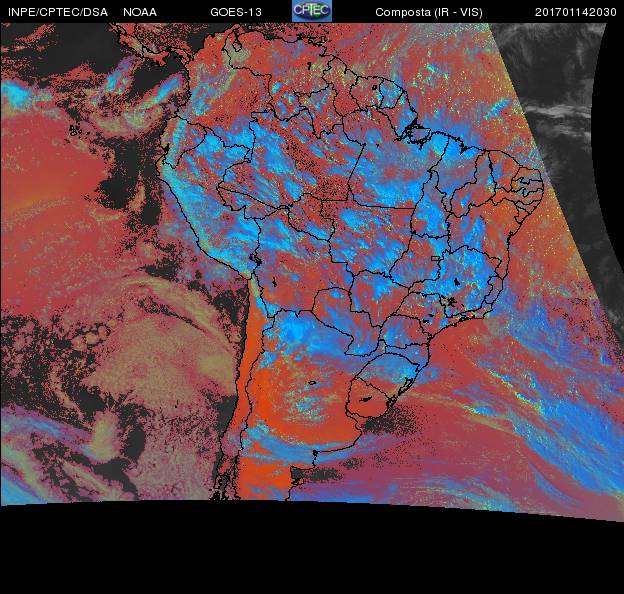
Task: Click the "NOAA" label in the header
Action: tap(140, 12)
